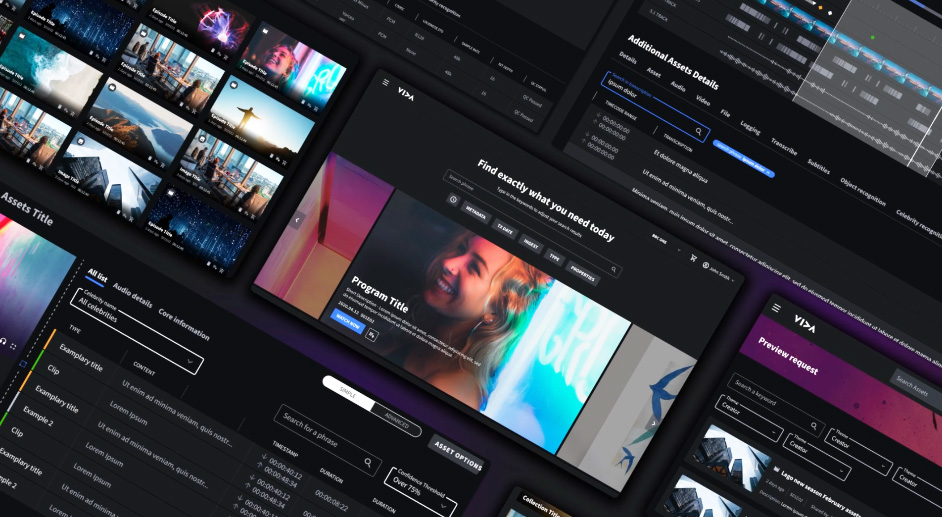The width and height of the screenshot is (942, 517).
Task: Click the small share icon beside WATCH NOW
Action: point(372,335)
